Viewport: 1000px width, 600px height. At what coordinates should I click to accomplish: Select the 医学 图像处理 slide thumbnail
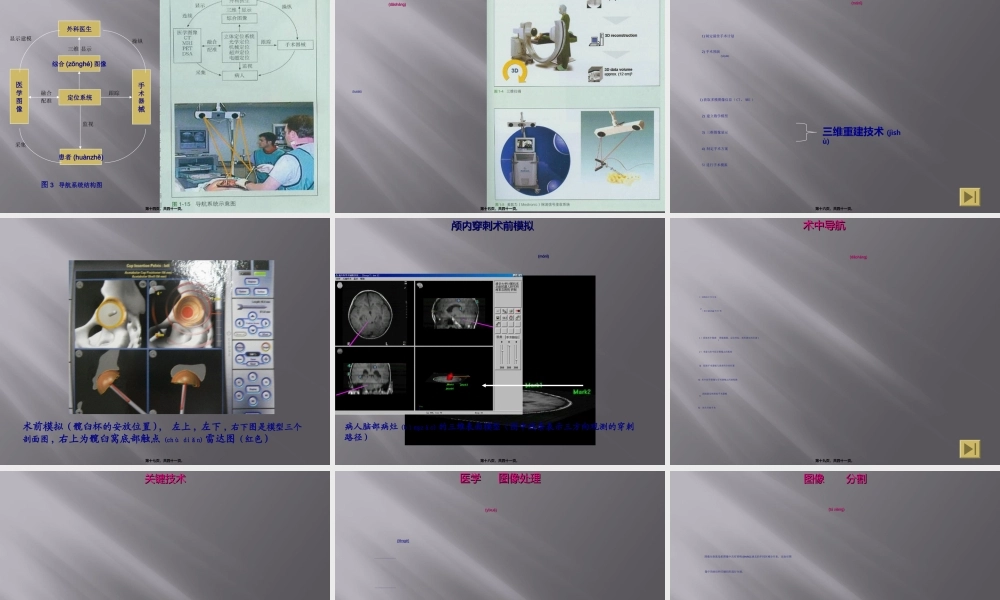(499, 535)
